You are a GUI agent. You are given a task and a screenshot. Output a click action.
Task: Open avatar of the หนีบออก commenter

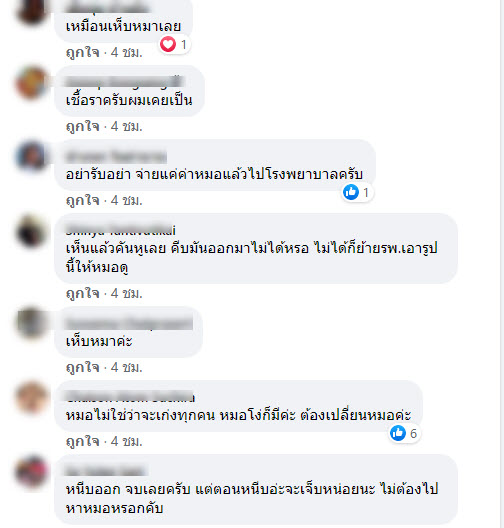32,471
